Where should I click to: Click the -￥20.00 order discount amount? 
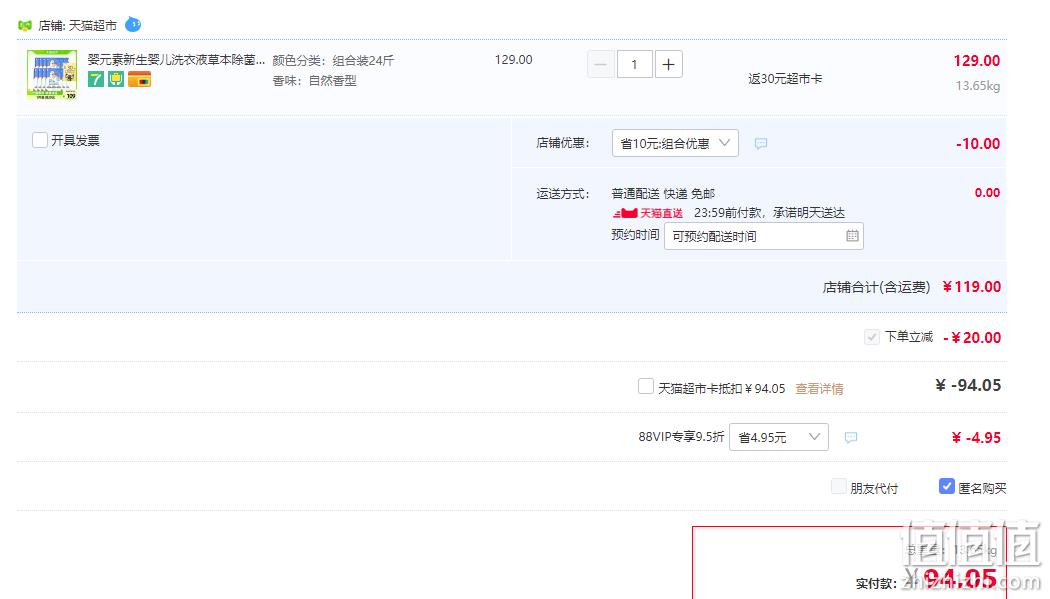pyautogui.click(x=972, y=338)
